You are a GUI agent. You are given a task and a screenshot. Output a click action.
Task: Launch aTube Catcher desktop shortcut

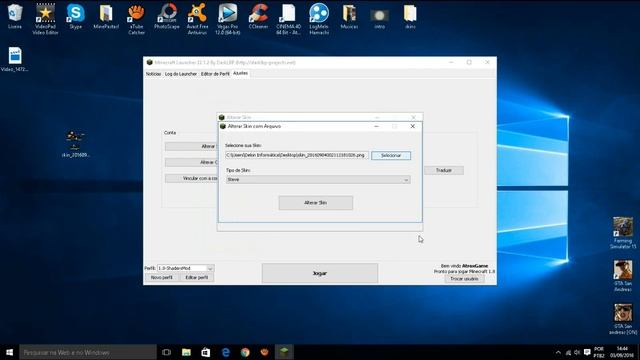pos(136,19)
